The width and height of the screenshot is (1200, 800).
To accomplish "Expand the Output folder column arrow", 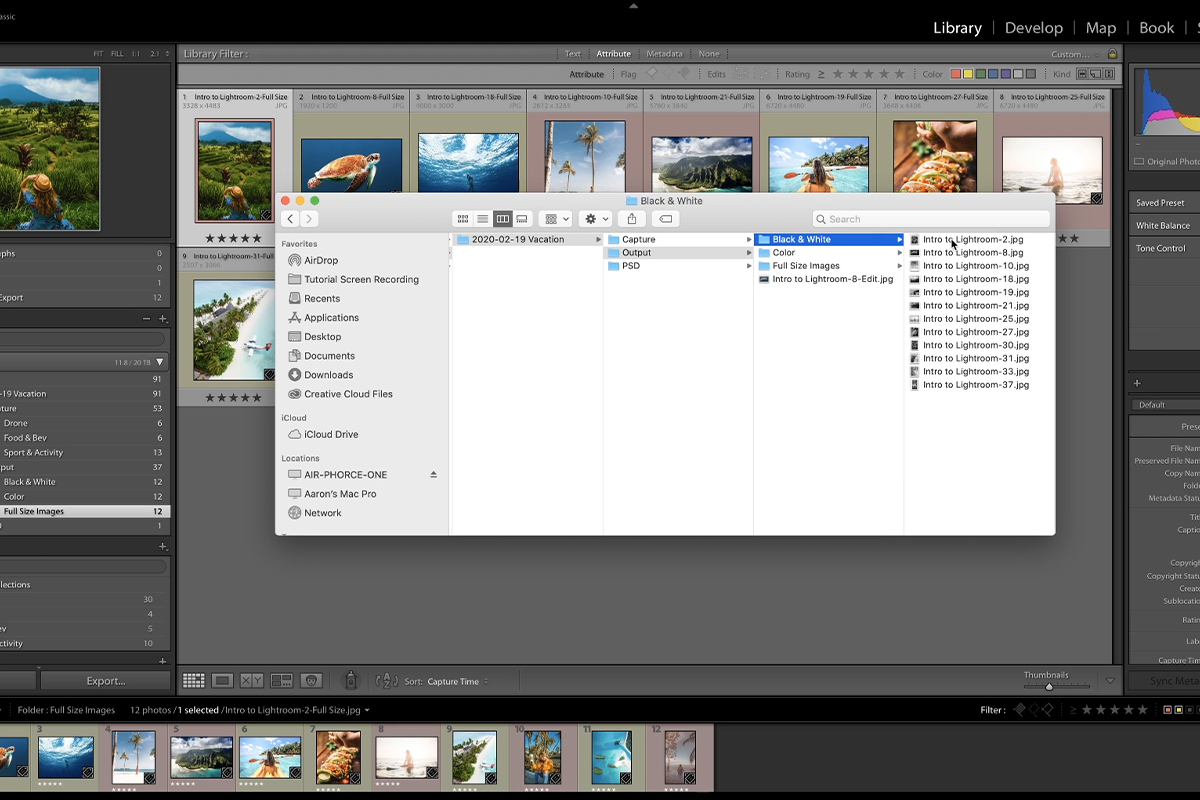I will click(x=748, y=252).
